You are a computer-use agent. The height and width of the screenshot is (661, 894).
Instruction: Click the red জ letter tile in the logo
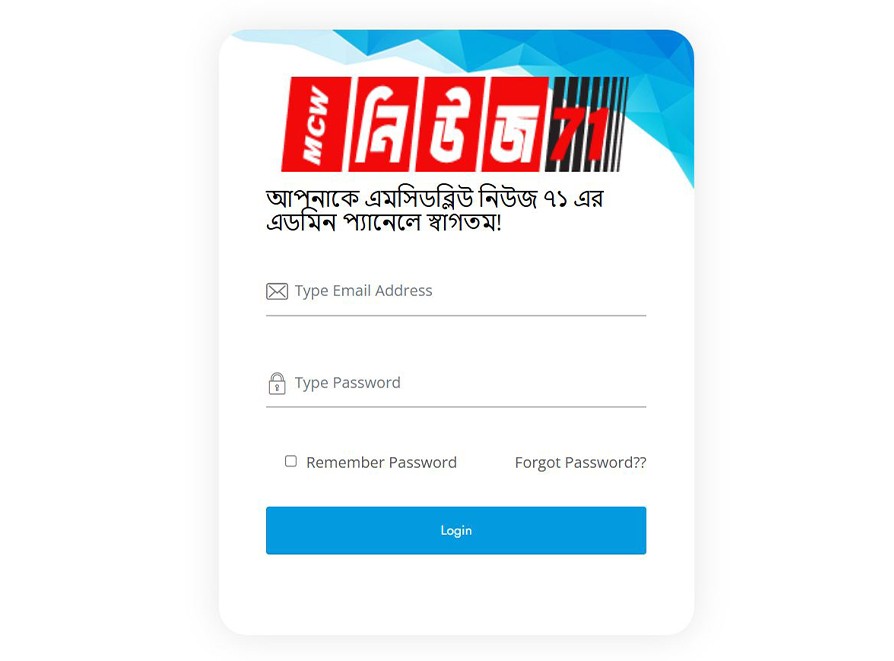tap(515, 124)
